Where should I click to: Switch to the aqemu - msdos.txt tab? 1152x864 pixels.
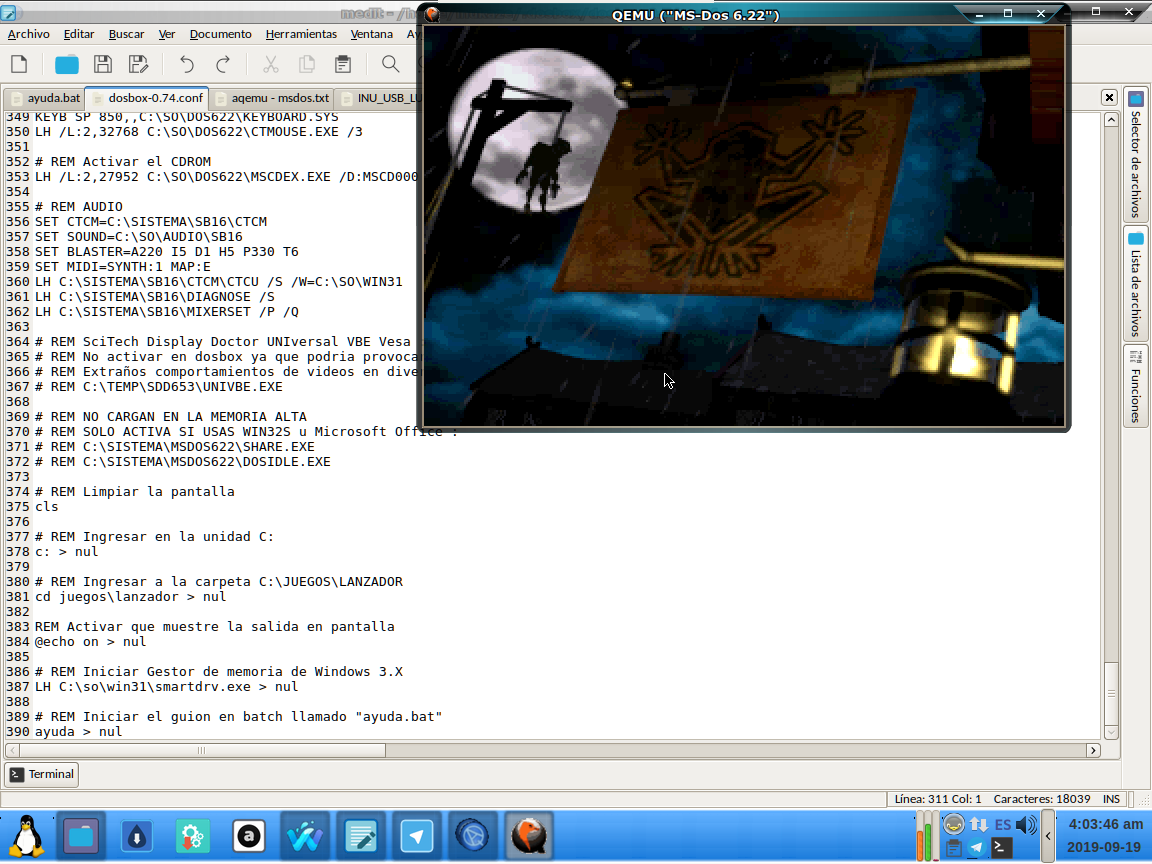tap(272, 98)
